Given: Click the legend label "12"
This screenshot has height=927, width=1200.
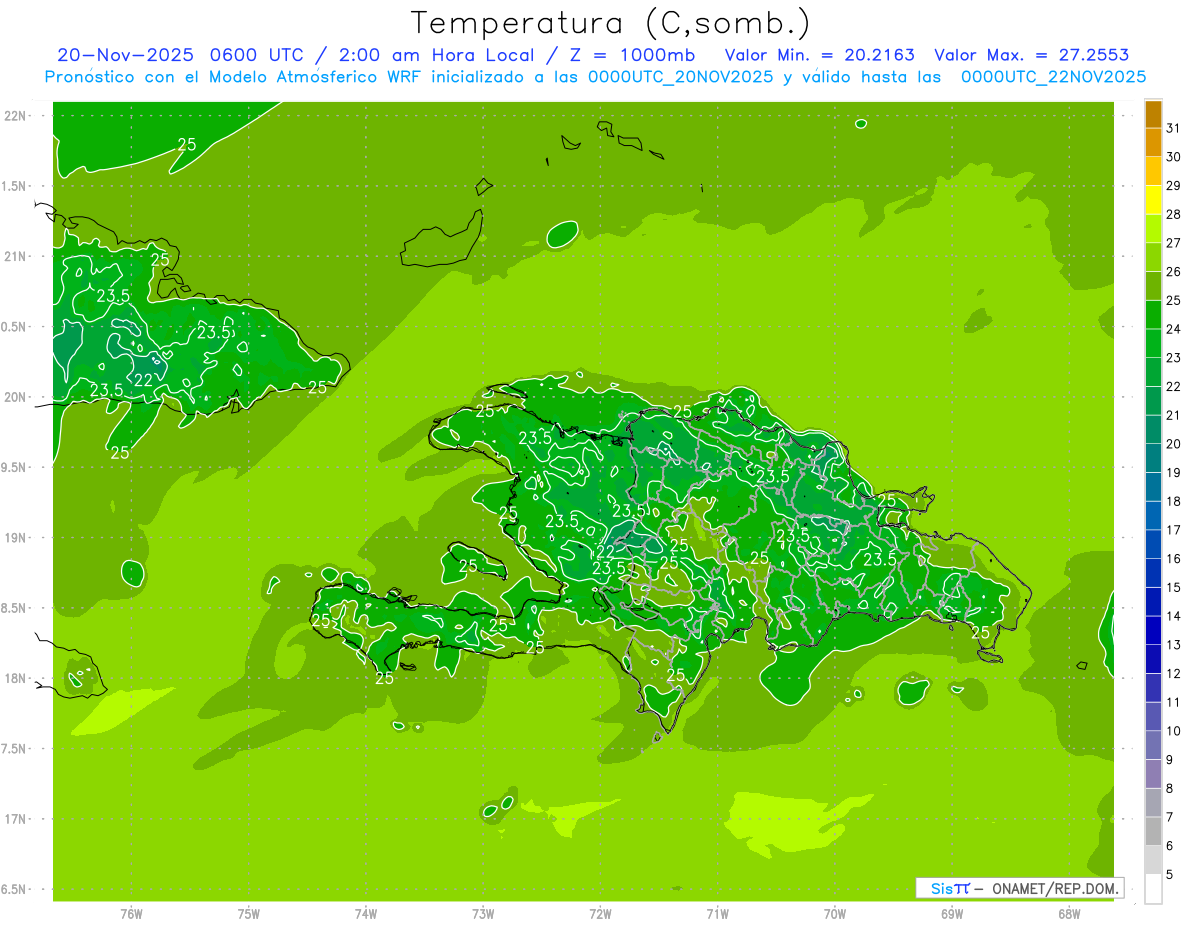Looking at the screenshot, I should click(x=1174, y=673).
